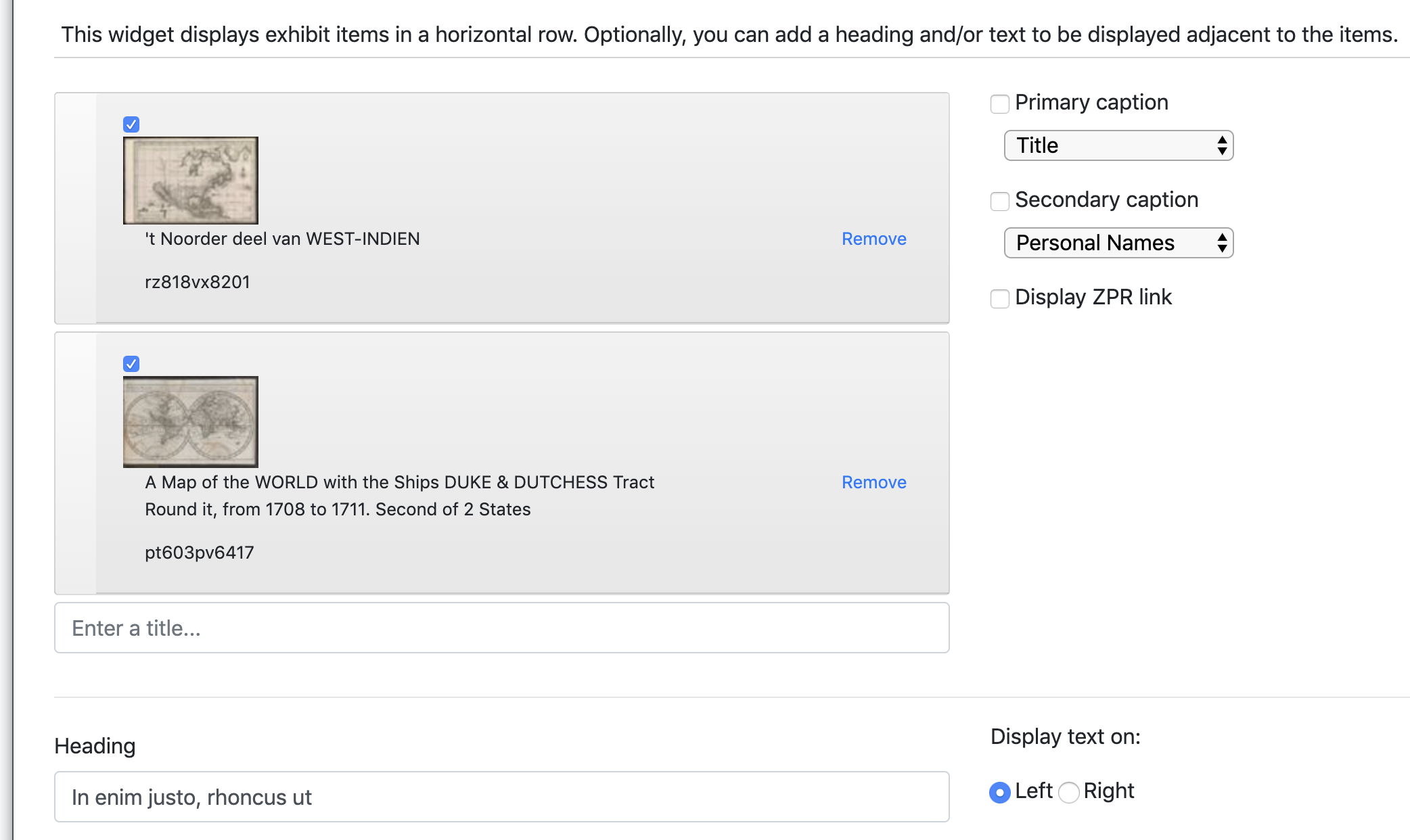Click the pt603pv6417 identifier text

click(x=200, y=552)
